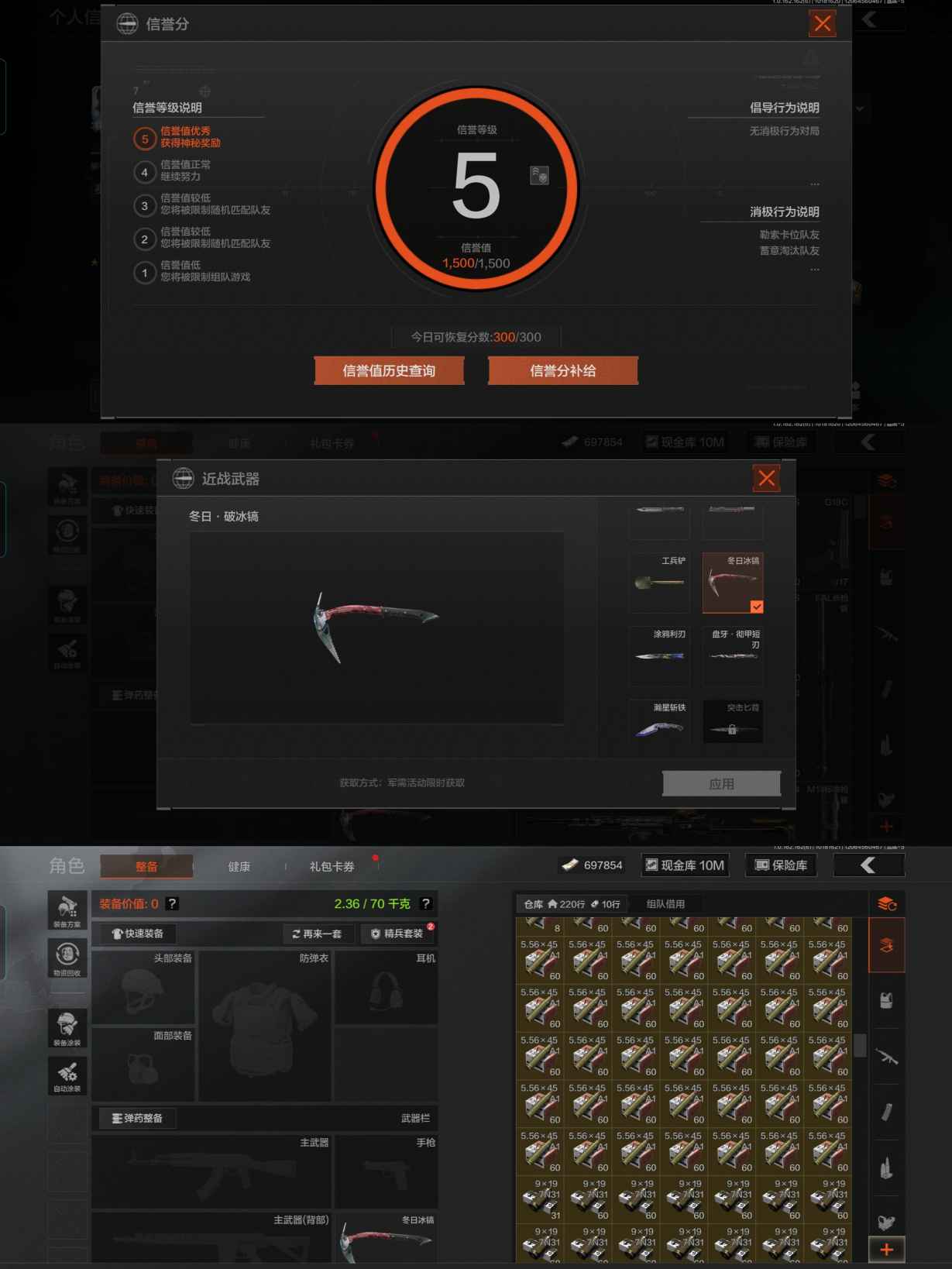Select the 工兵铲 melee weapon
The image size is (952, 1269).
(x=659, y=581)
